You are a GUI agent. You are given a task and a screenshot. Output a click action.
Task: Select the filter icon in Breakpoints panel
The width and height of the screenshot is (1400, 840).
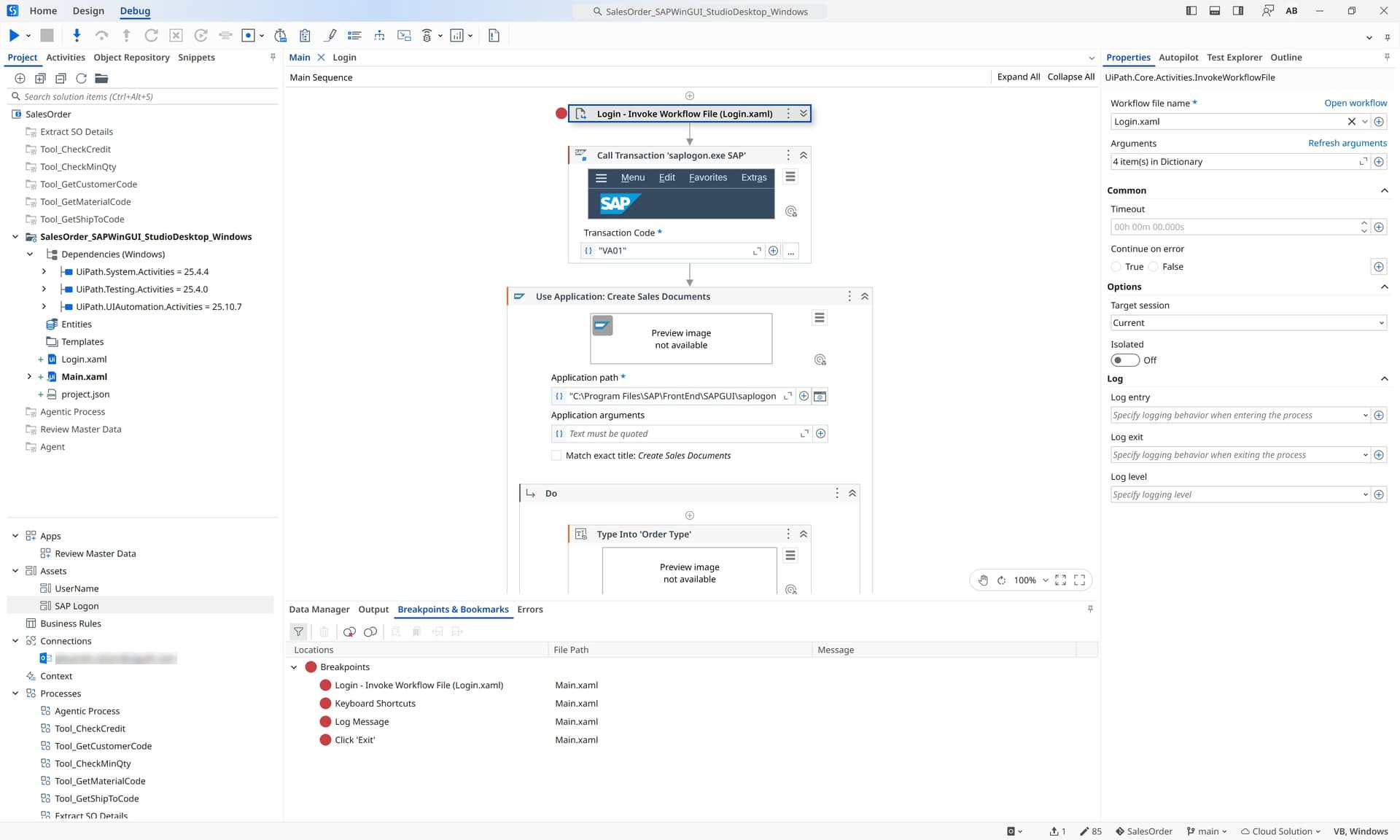click(x=298, y=631)
